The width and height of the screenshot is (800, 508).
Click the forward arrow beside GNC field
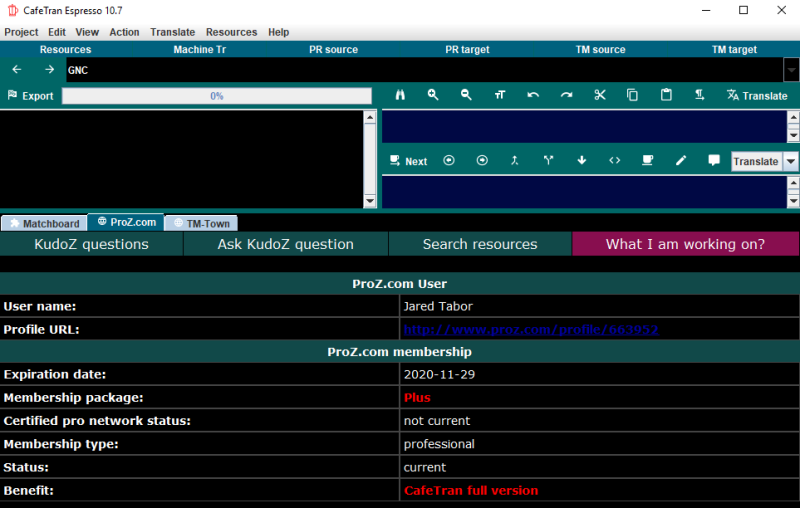click(49, 69)
